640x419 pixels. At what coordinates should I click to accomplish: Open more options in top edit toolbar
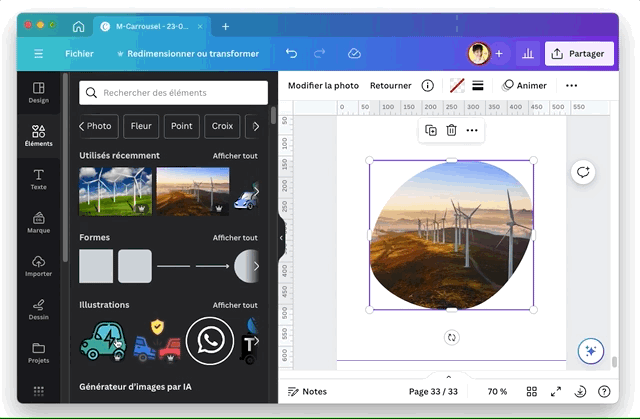point(571,86)
